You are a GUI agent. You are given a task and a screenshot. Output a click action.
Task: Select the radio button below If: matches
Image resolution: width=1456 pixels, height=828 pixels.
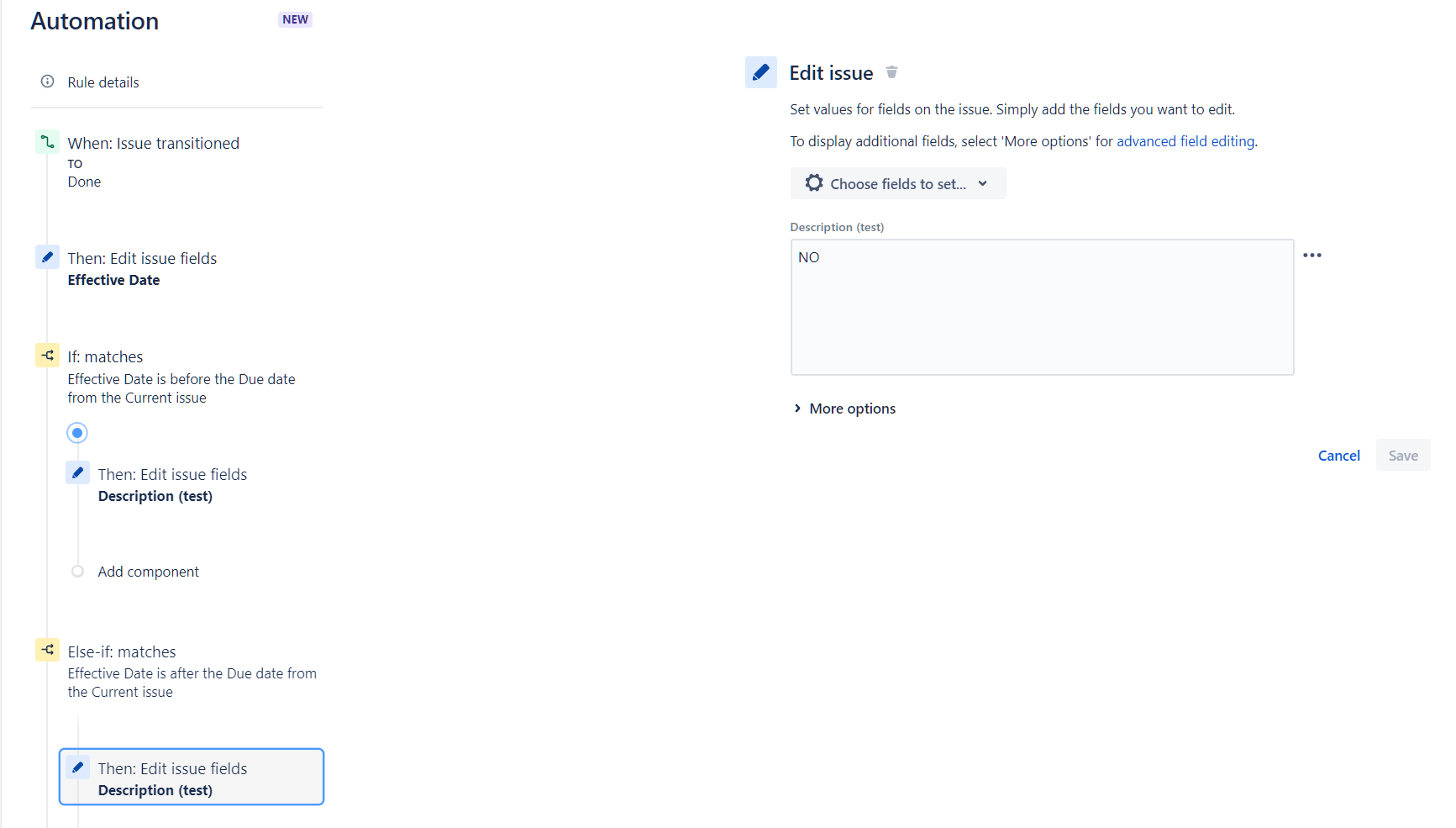click(x=76, y=432)
